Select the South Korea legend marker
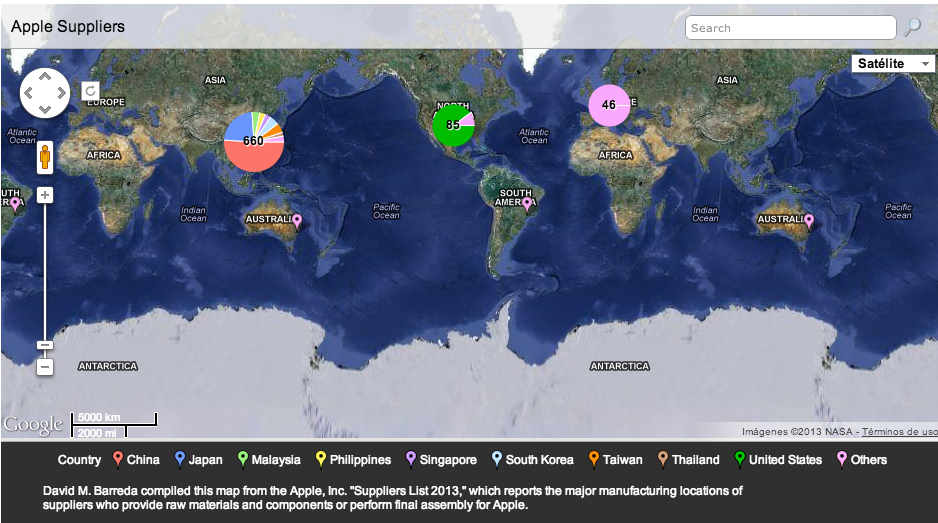This screenshot has height=523, width=938. pyautogui.click(x=497, y=460)
